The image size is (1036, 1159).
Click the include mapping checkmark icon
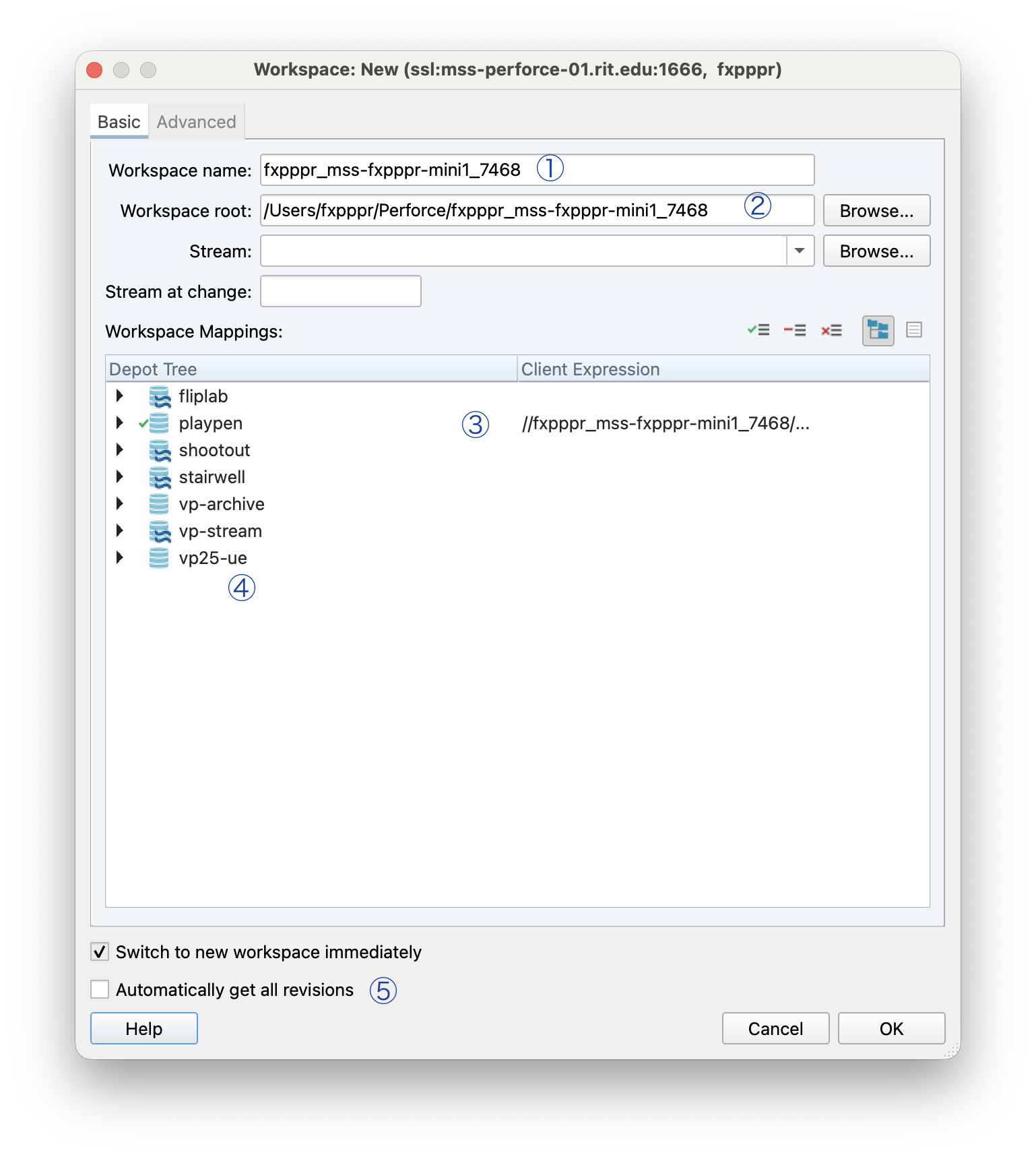click(x=758, y=330)
